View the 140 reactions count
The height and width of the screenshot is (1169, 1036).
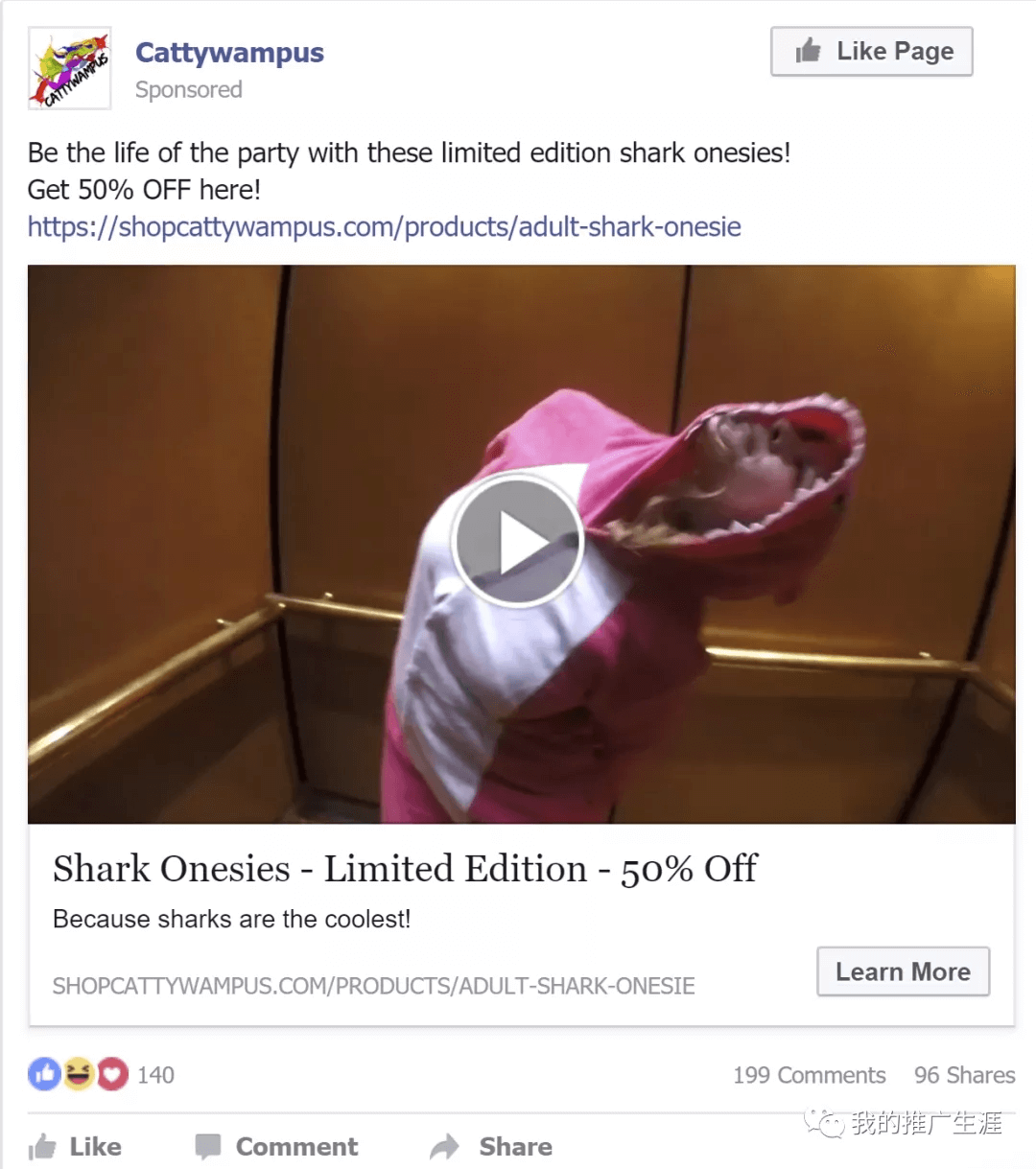[x=155, y=1075]
